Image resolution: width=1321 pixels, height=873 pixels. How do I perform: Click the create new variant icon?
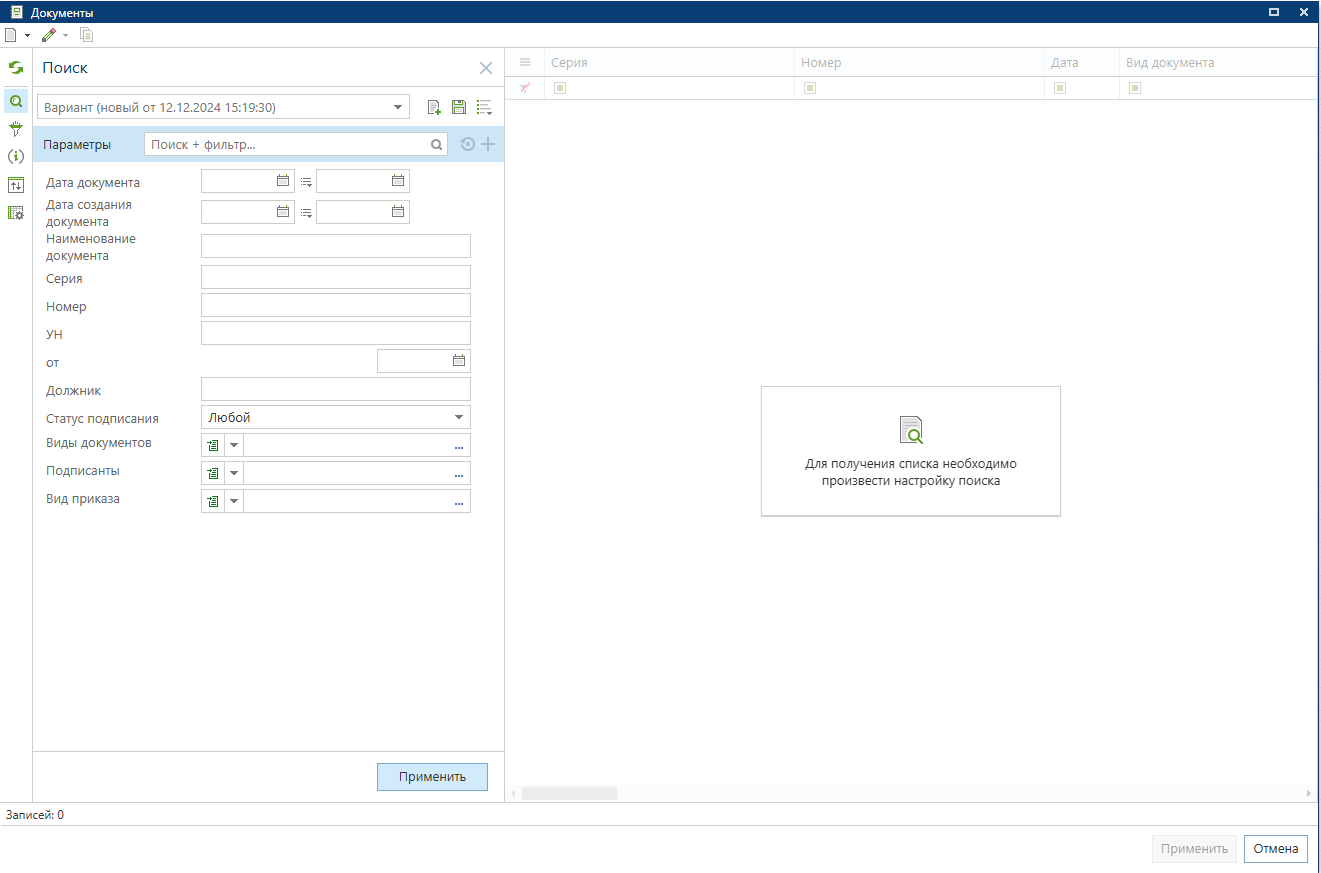coord(434,107)
